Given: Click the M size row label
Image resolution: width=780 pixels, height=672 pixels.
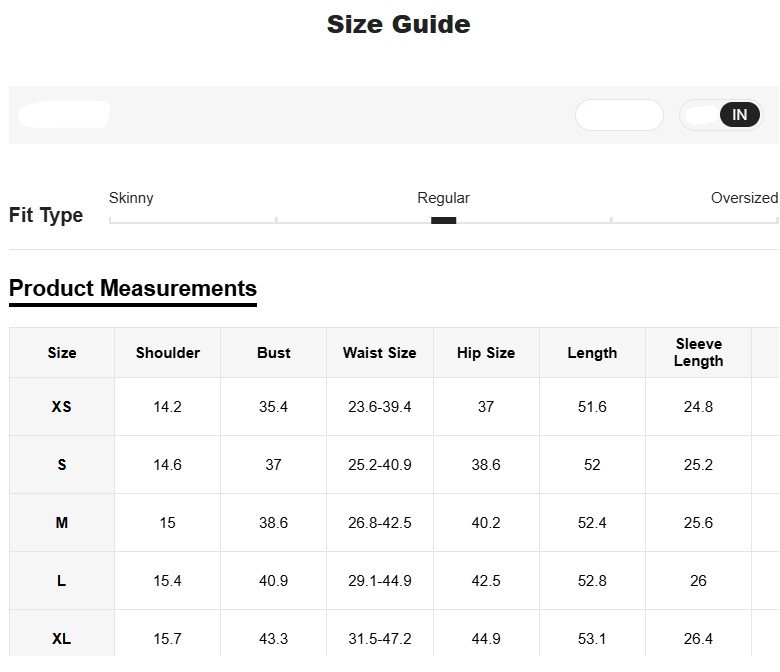Looking at the screenshot, I should [x=62, y=523].
